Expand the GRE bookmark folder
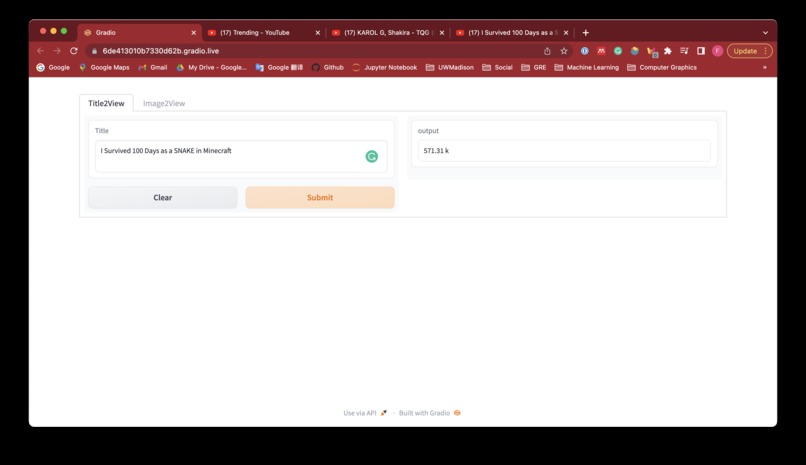This screenshot has height=465, width=806. tap(534, 67)
